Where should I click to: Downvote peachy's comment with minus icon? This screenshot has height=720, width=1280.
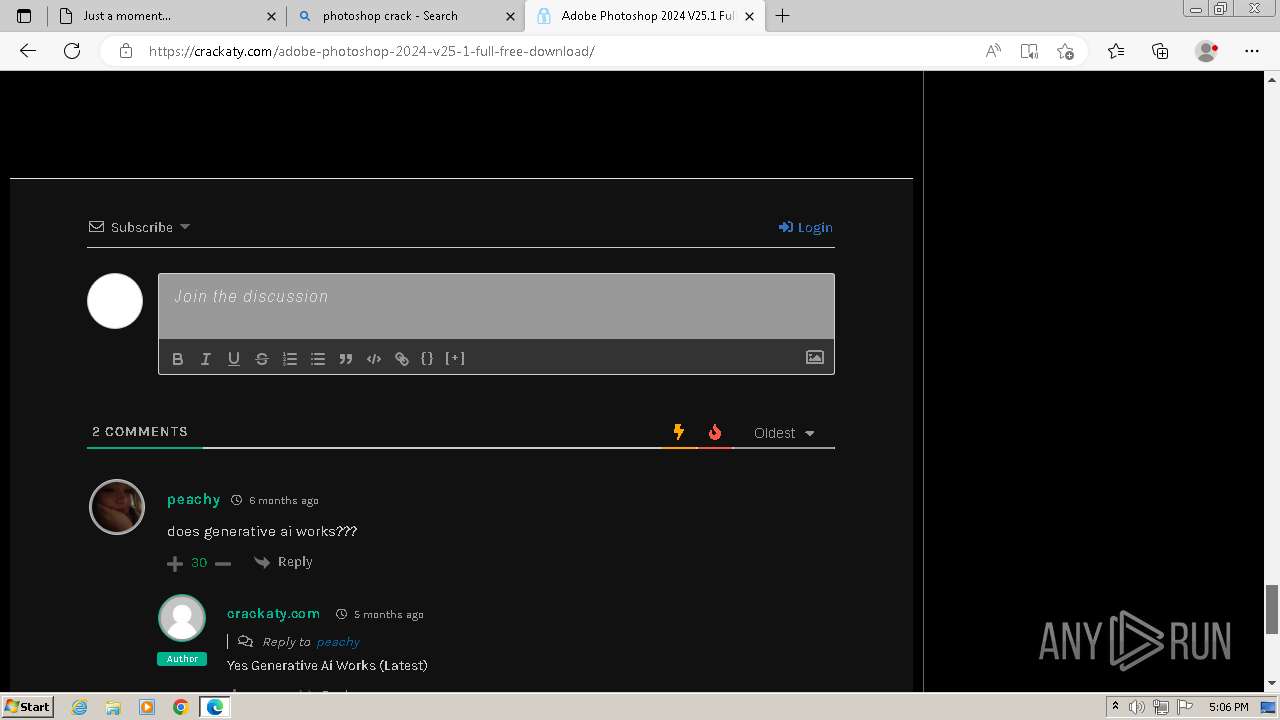click(223, 564)
